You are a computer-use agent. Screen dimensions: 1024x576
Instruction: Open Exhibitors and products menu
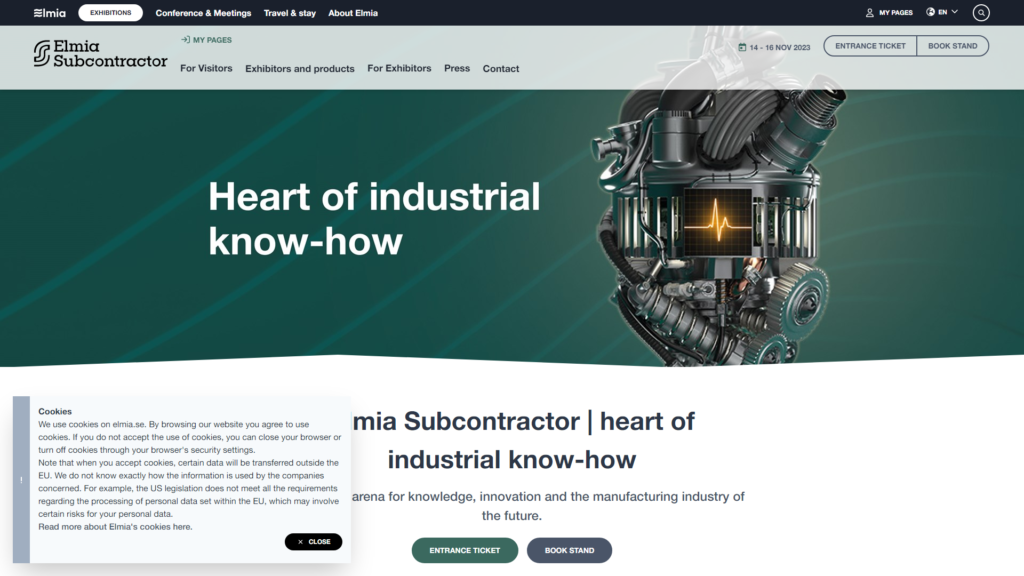[300, 69]
